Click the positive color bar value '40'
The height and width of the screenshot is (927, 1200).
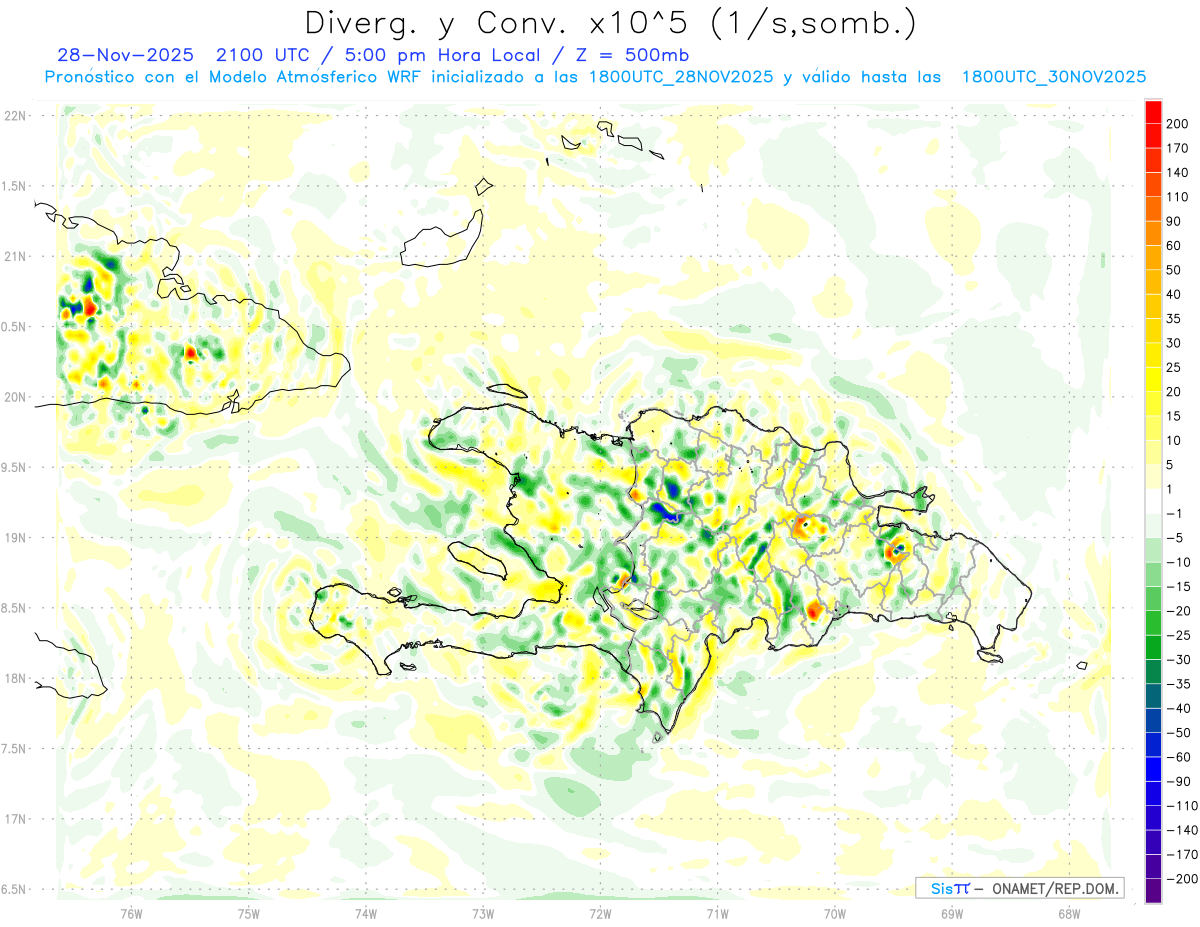coord(1174,294)
